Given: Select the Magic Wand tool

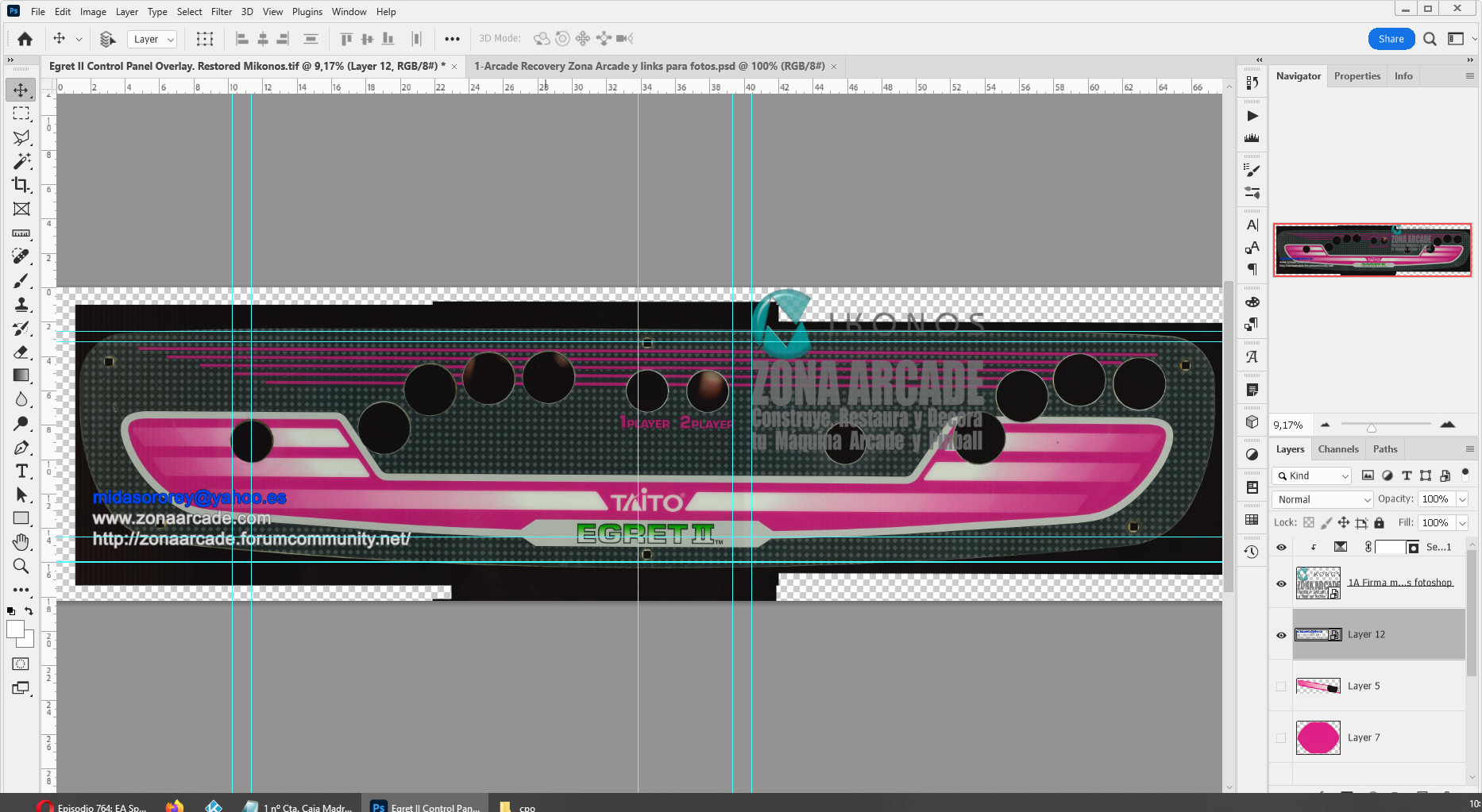Looking at the screenshot, I should pyautogui.click(x=21, y=161).
